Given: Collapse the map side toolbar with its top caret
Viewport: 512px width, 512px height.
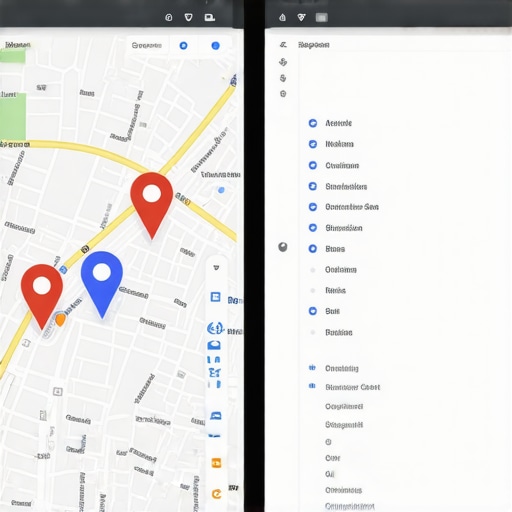Looking at the screenshot, I should pos(216,268).
